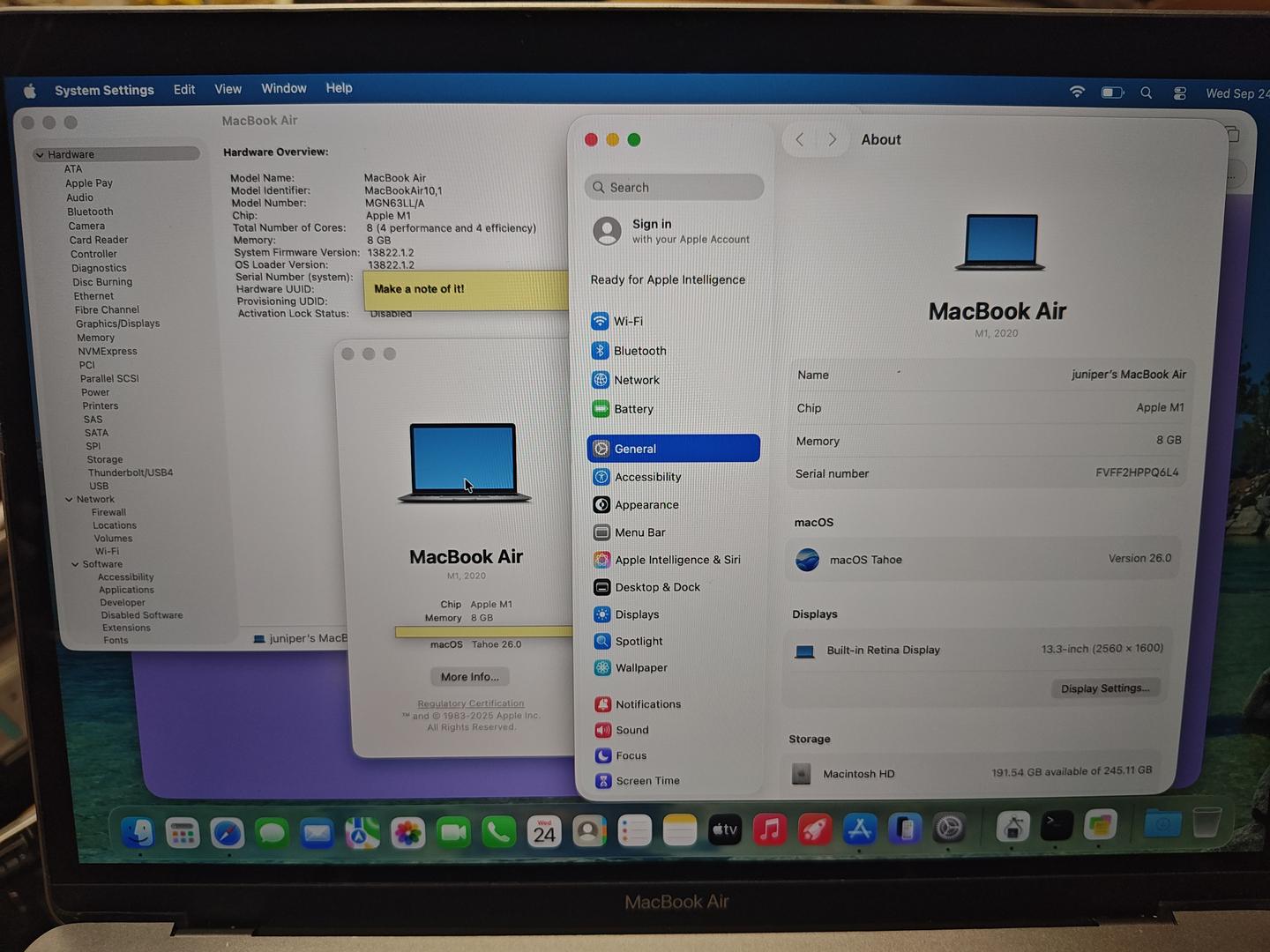Viewport: 1270px width, 952px height.
Task: Open Spotlight search in menu bar
Action: pyautogui.click(x=1146, y=93)
